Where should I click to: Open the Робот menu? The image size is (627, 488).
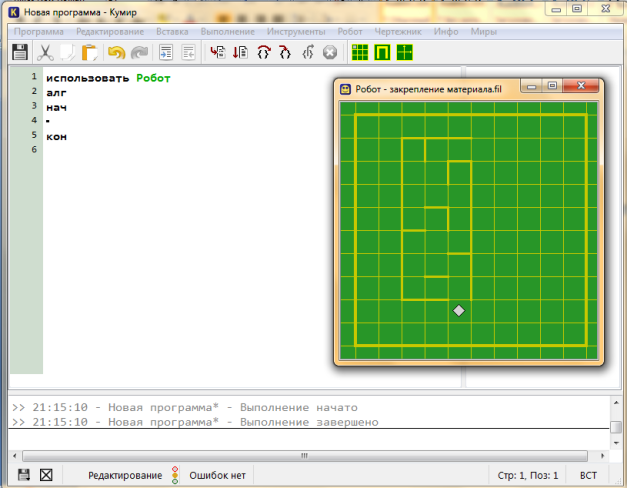coord(350,32)
